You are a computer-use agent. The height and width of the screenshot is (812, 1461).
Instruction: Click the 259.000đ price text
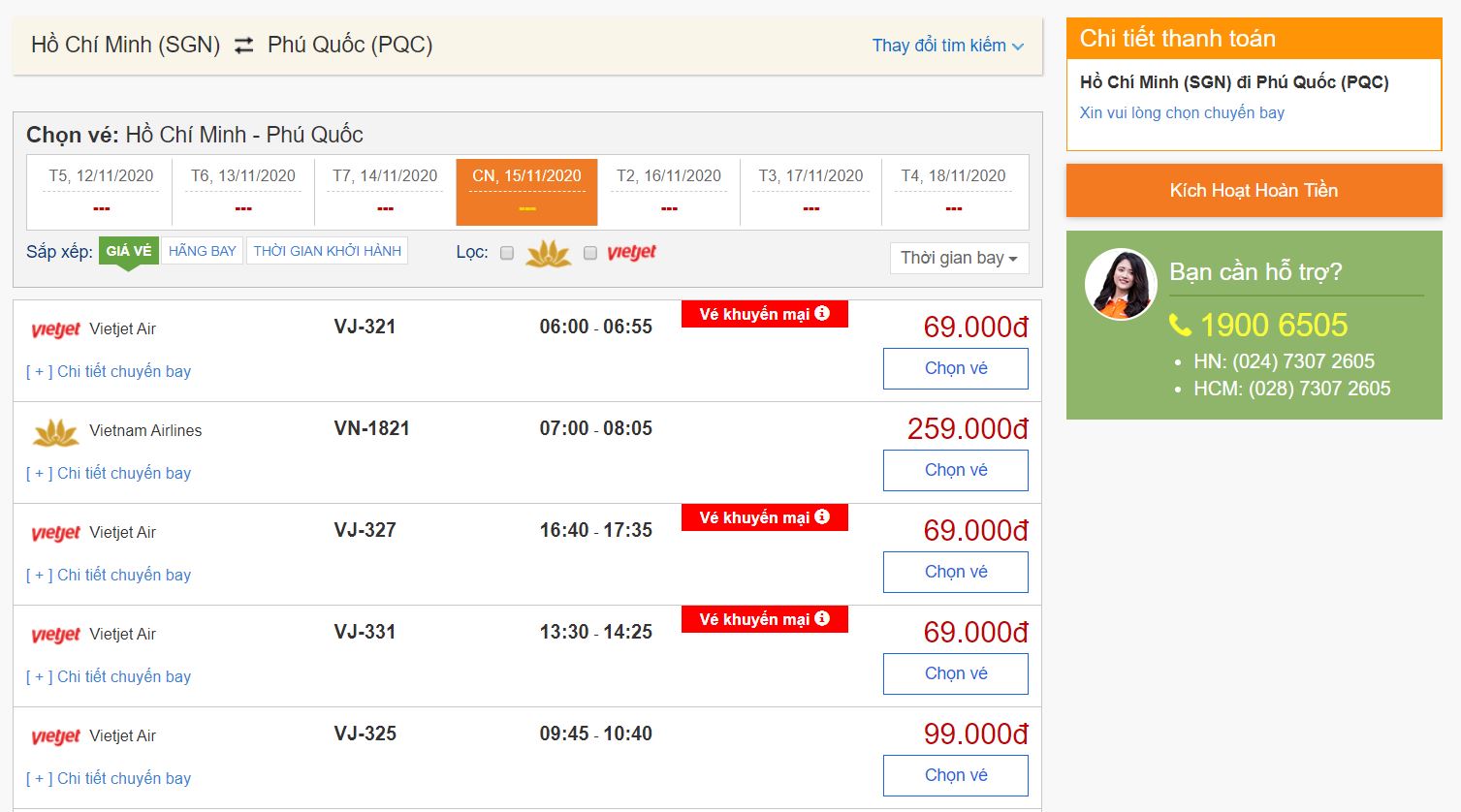(x=968, y=428)
